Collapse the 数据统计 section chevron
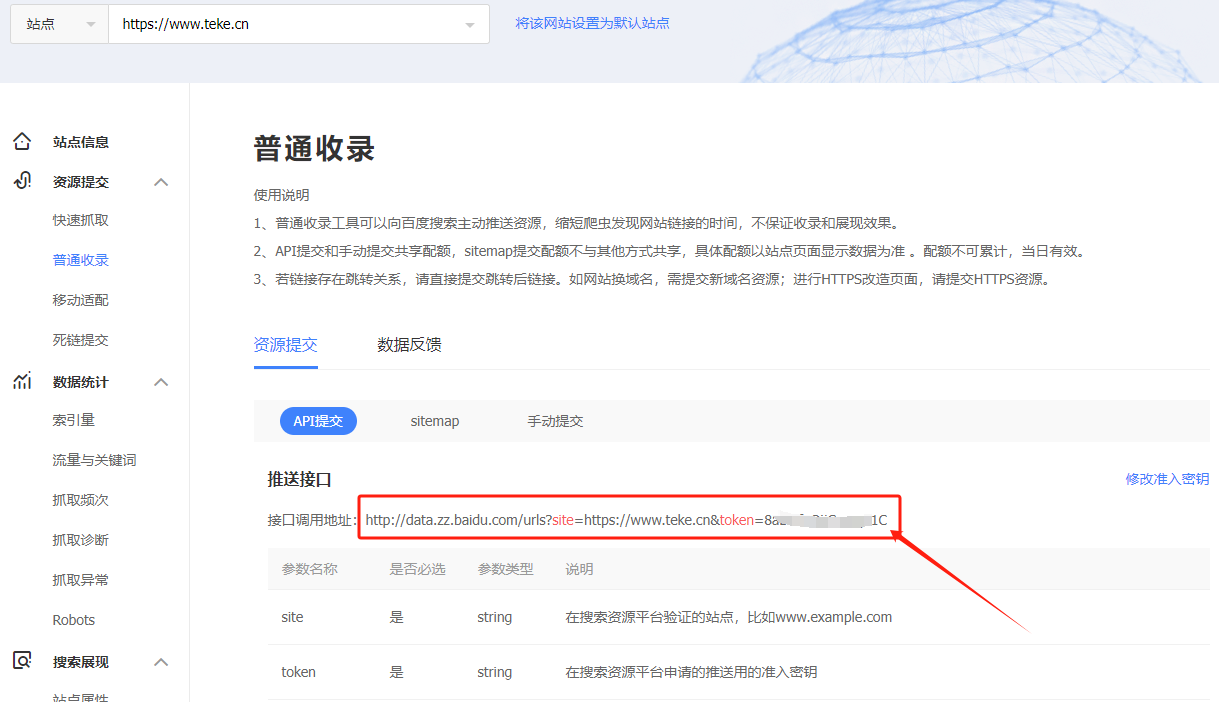 [161, 382]
